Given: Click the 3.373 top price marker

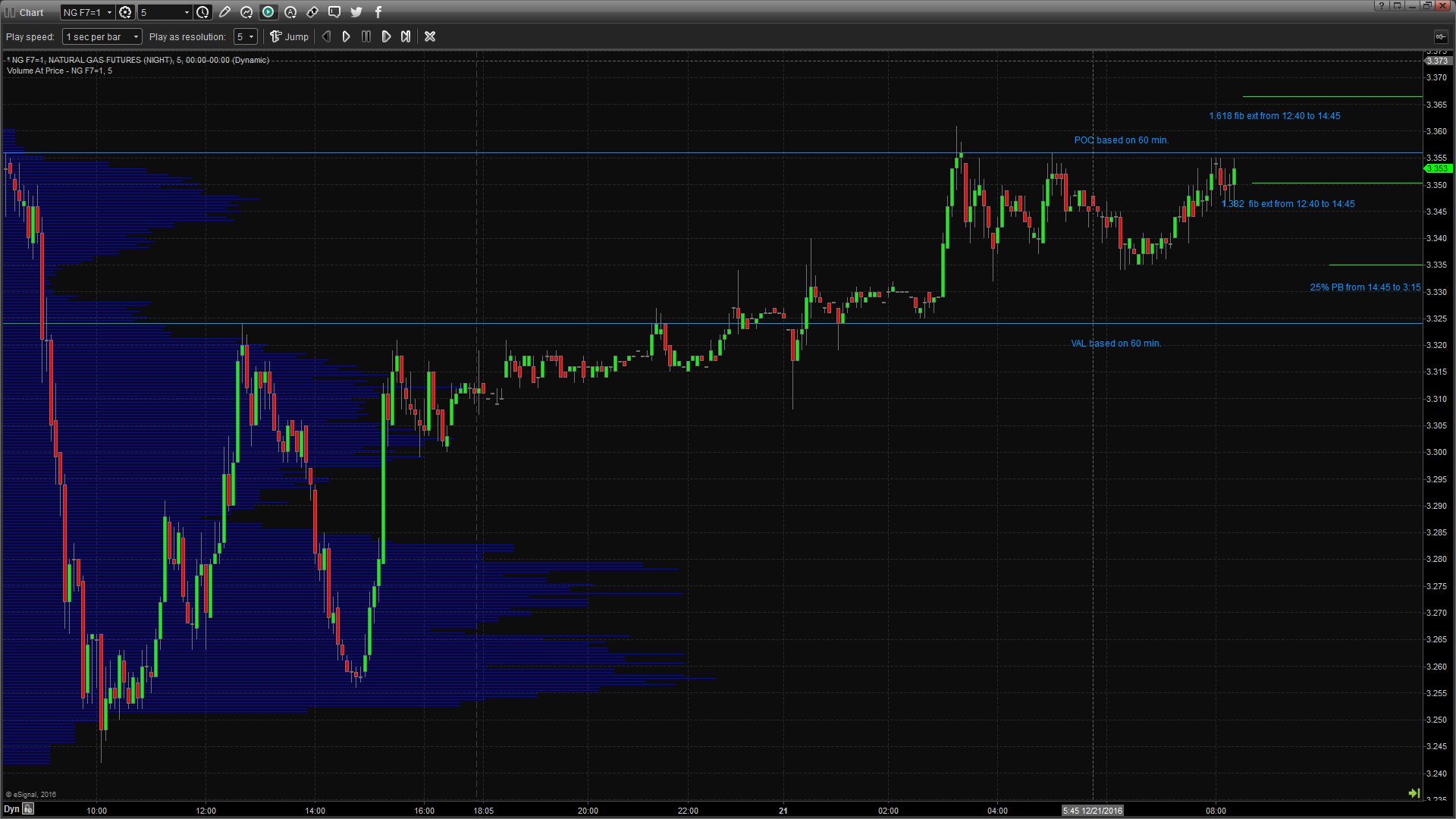Looking at the screenshot, I should (1438, 61).
